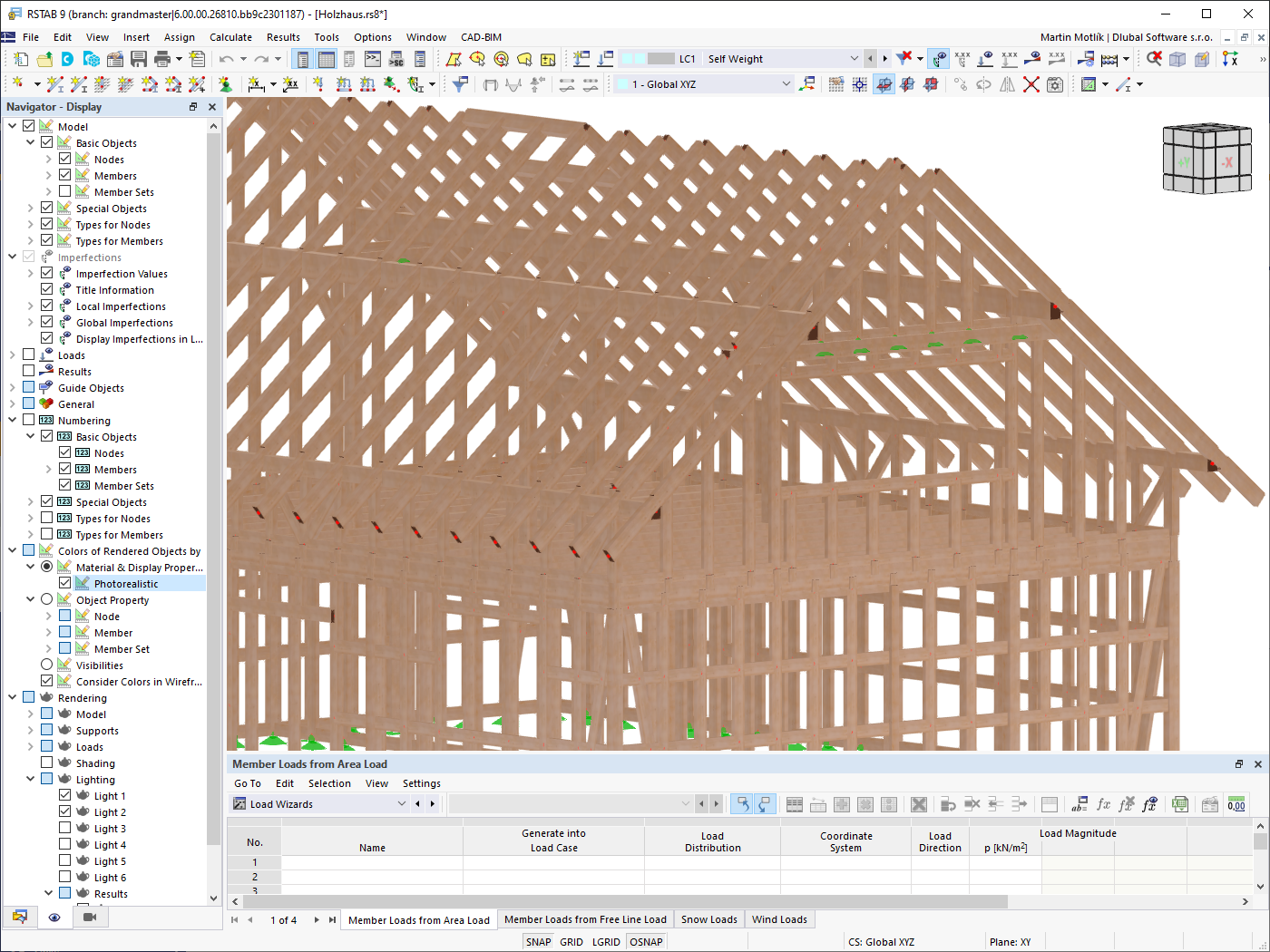Open the Results menu

coord(283,37)
